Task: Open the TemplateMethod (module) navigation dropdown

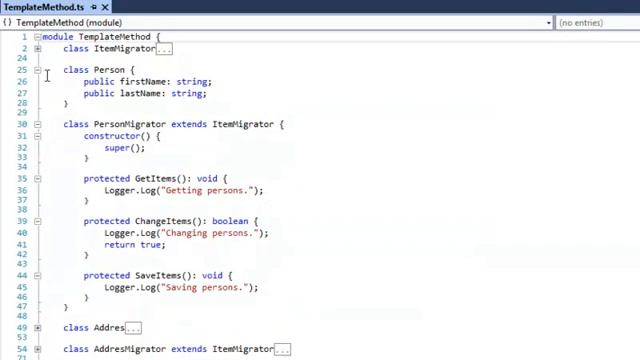Action: pyautogui.click(x=549, y=23)
